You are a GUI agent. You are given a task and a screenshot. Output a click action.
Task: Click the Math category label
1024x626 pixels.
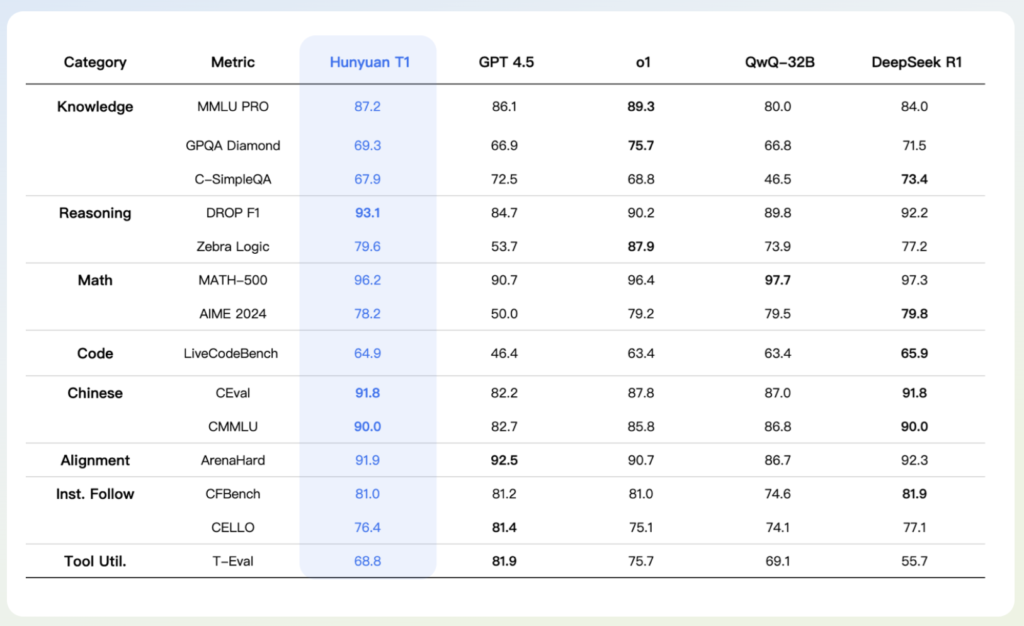pos(95,281)
